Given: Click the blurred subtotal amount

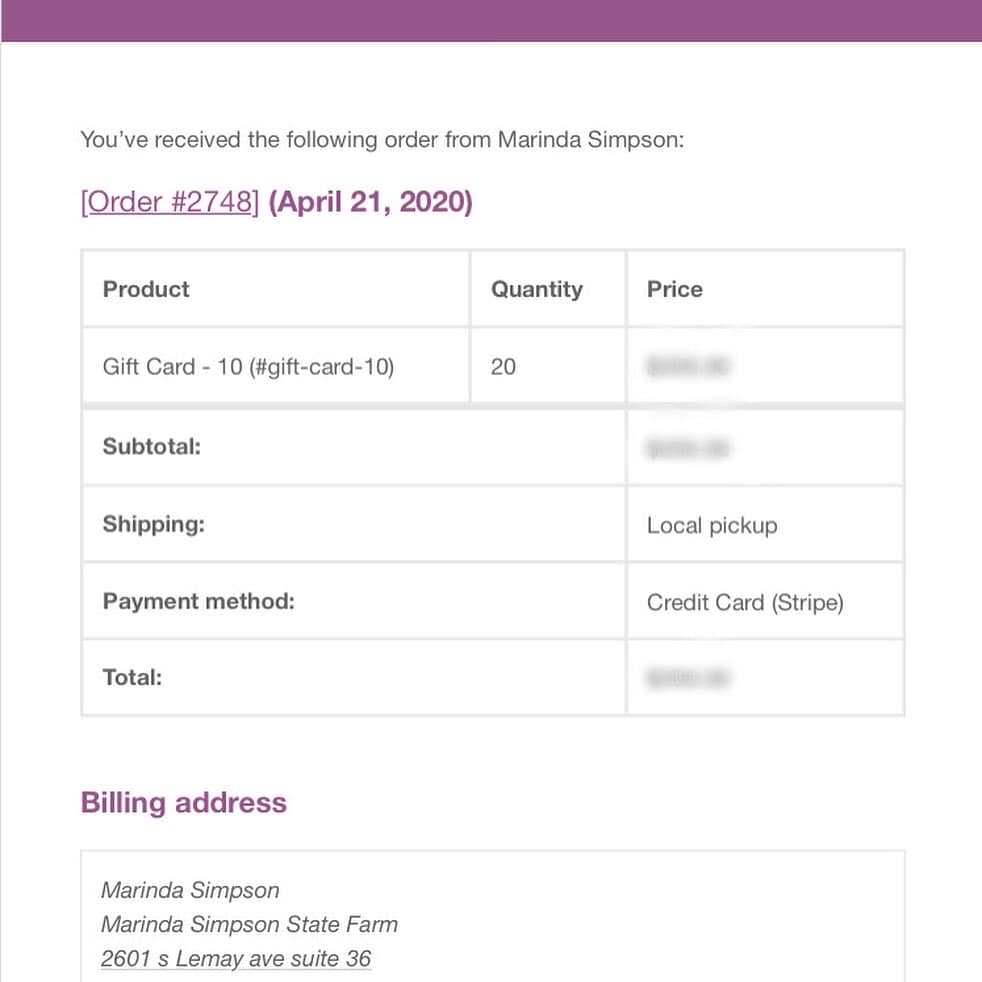Looking at the screenshot, I should (x=688, y=448).
